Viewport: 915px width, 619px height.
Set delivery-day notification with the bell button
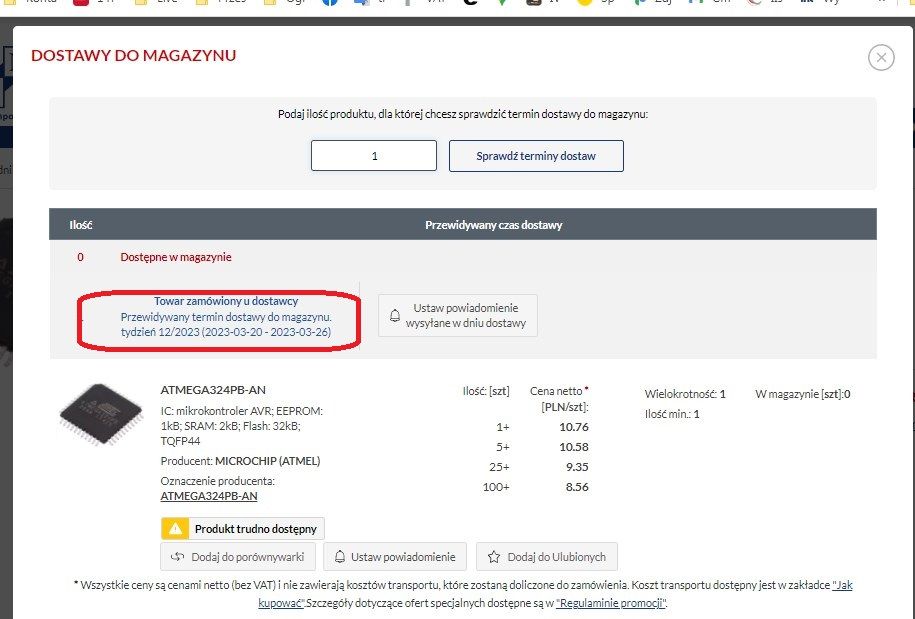pos(458,316)
